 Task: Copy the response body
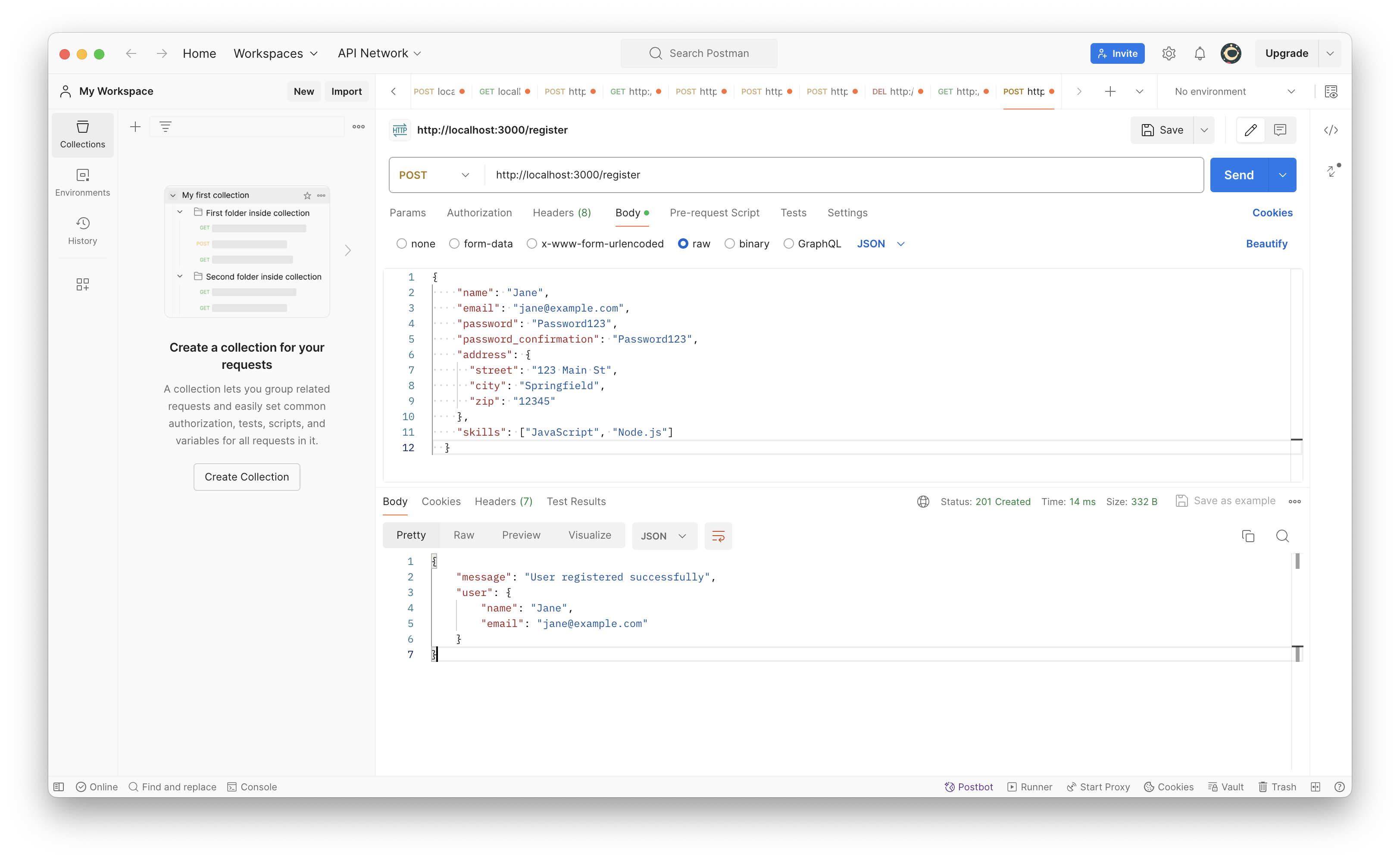click(x=1248, y=536)
